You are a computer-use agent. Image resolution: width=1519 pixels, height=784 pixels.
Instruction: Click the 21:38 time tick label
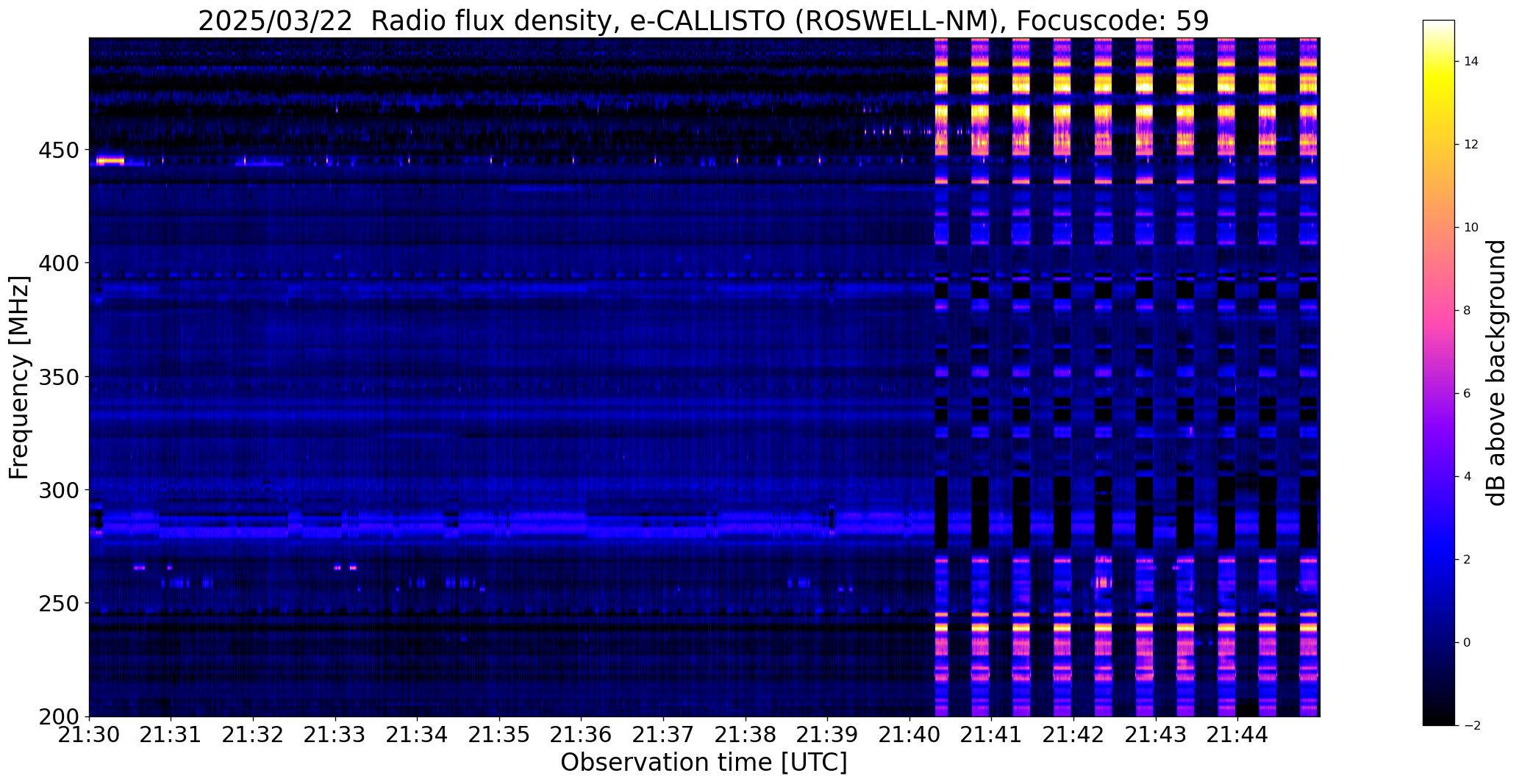point(746,735)
